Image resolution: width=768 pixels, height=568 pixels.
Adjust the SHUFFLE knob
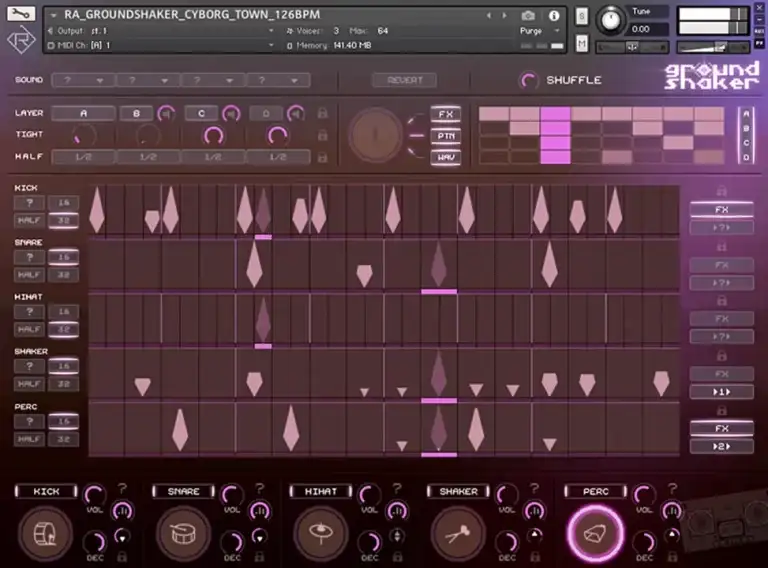528,81
